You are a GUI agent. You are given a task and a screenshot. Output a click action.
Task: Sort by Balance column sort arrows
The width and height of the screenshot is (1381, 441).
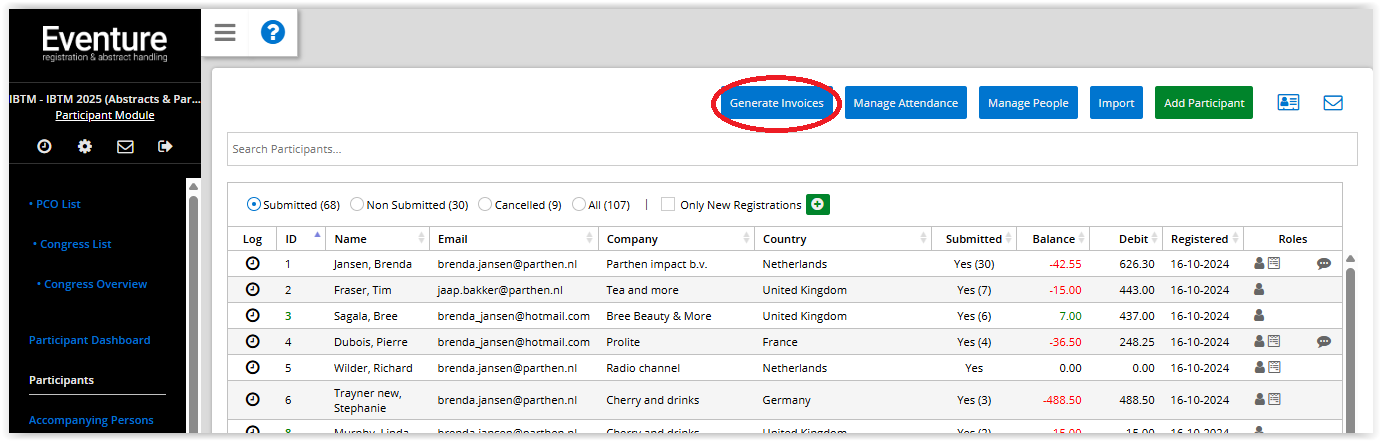coord(1082,239)
